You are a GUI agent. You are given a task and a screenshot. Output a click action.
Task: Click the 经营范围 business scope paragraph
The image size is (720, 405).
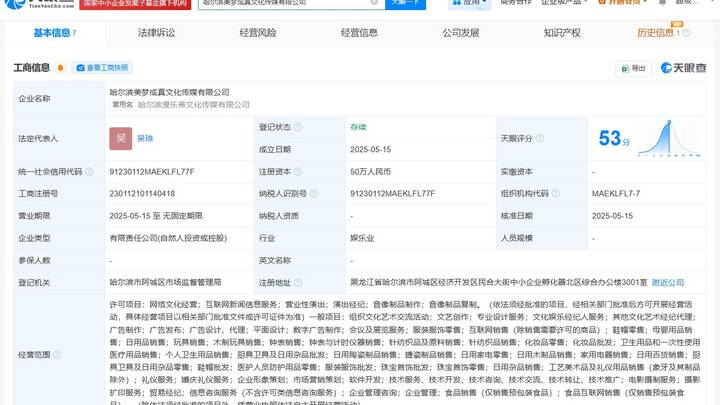point(405,354)
